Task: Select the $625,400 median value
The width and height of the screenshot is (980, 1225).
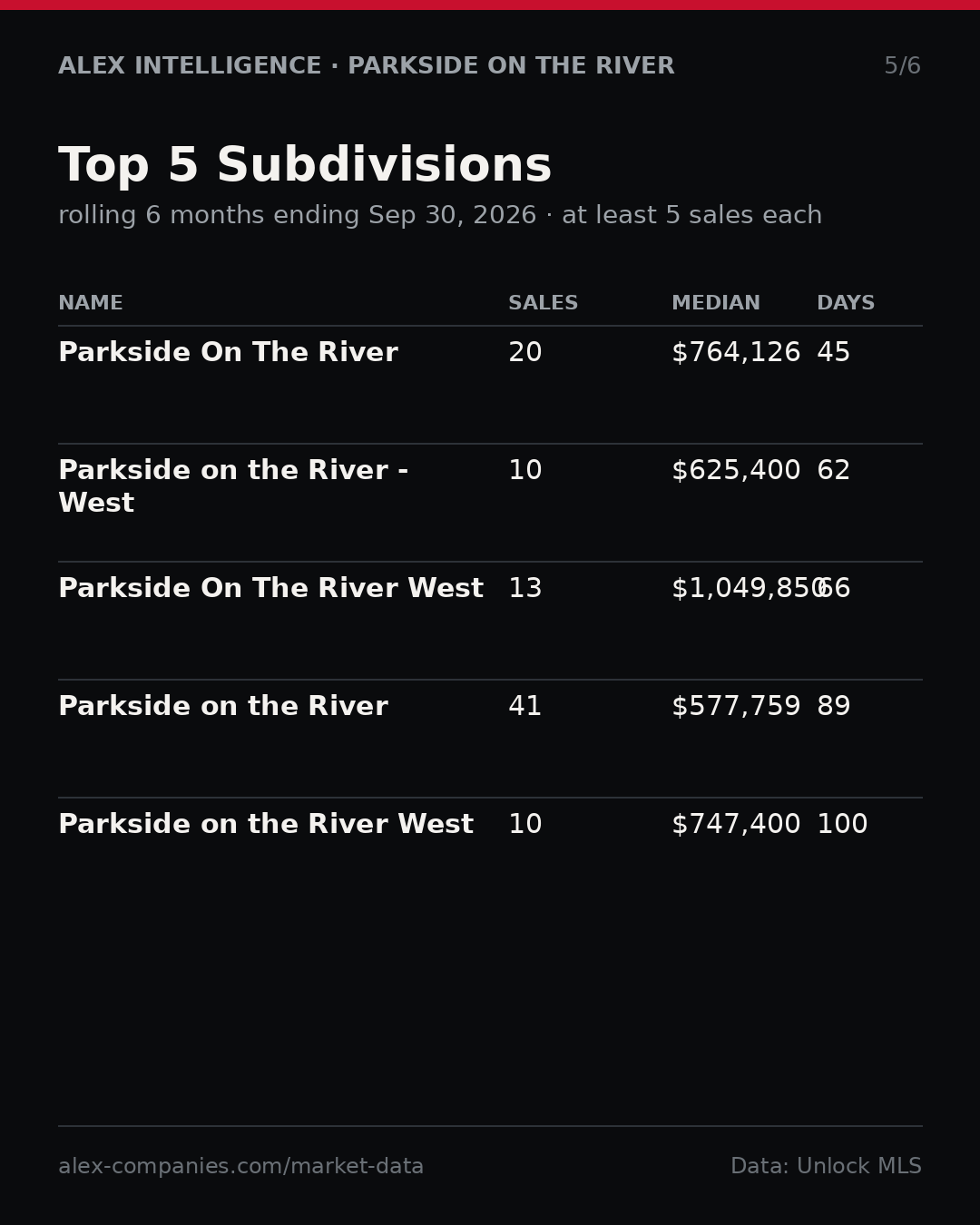Action: [x=736, y=471]
